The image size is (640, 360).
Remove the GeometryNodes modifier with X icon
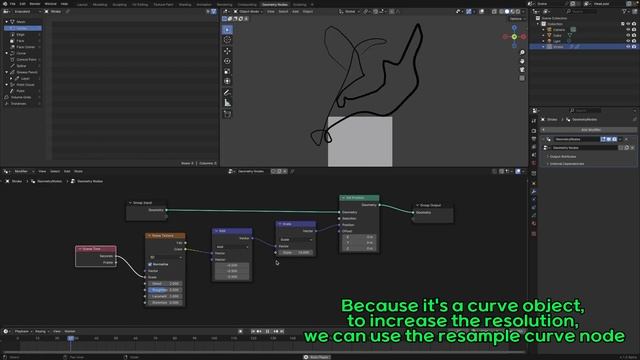click(627, 139)
